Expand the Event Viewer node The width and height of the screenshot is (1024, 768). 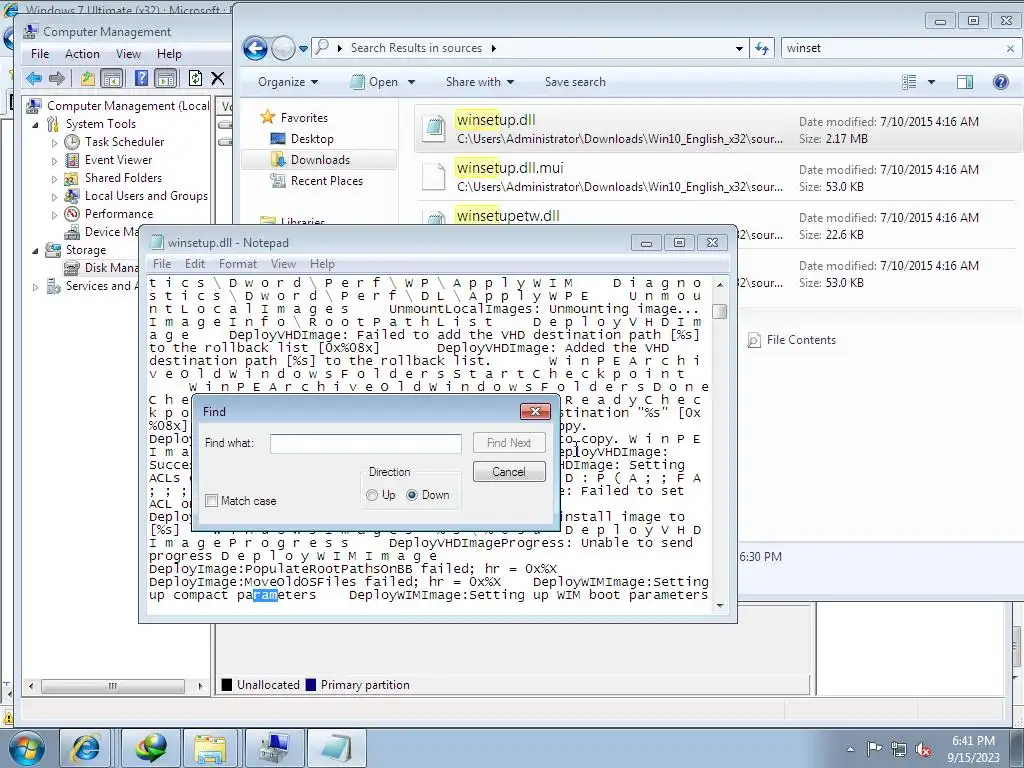tap(54, 160)
